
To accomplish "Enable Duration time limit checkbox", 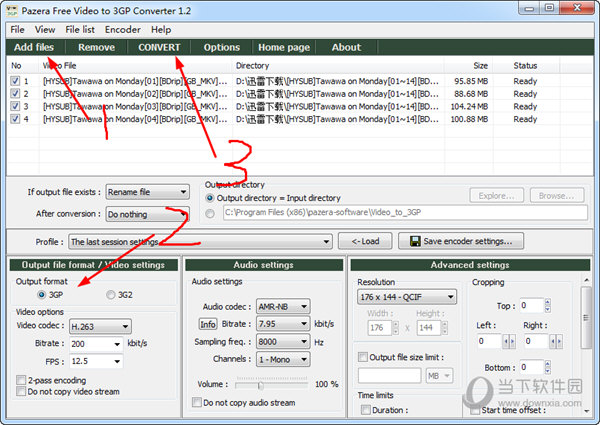I will tap(366, 410).
